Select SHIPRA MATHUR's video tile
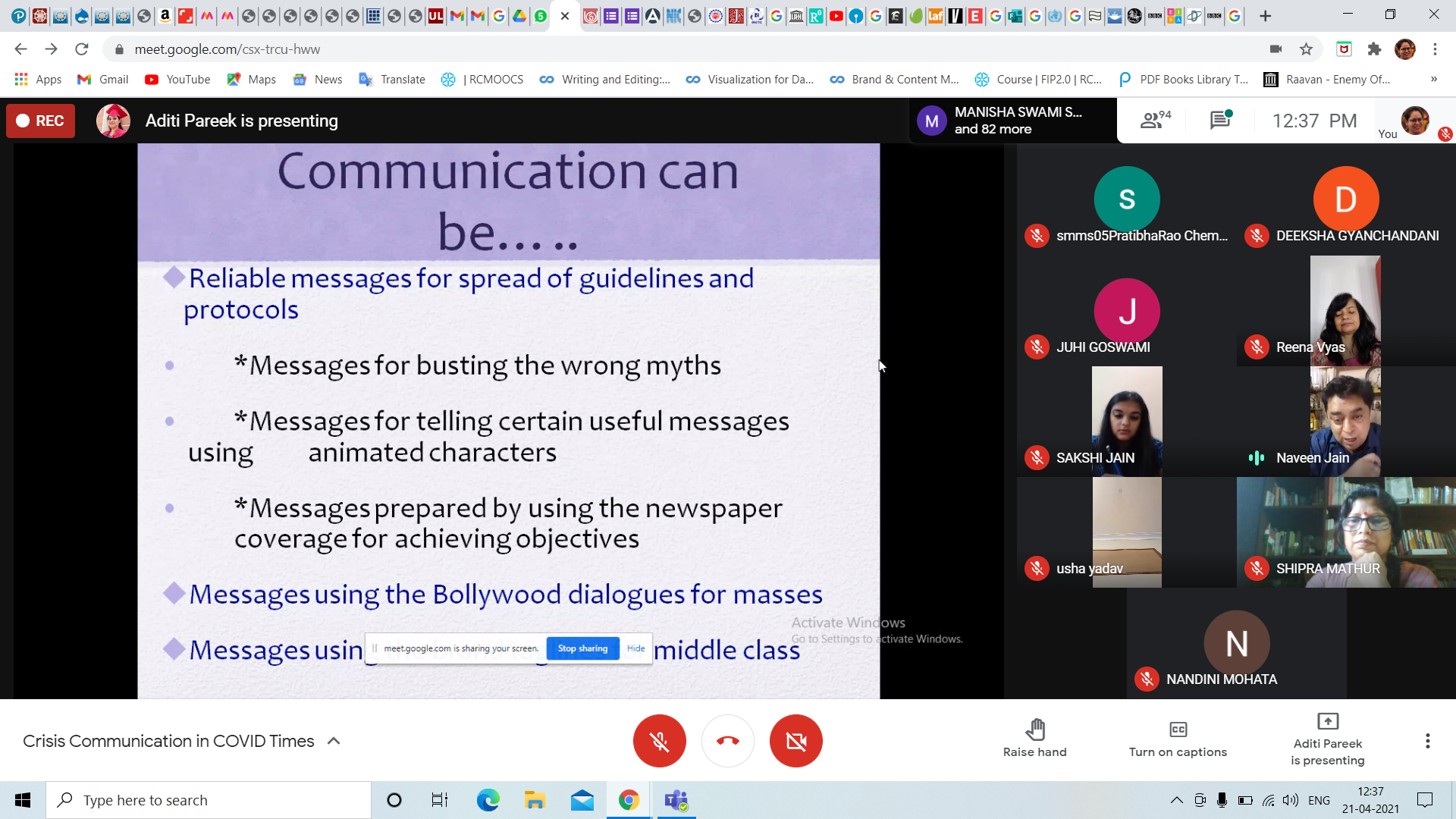This screenshot has height=819, width=1456. [x=1345, y=532]
